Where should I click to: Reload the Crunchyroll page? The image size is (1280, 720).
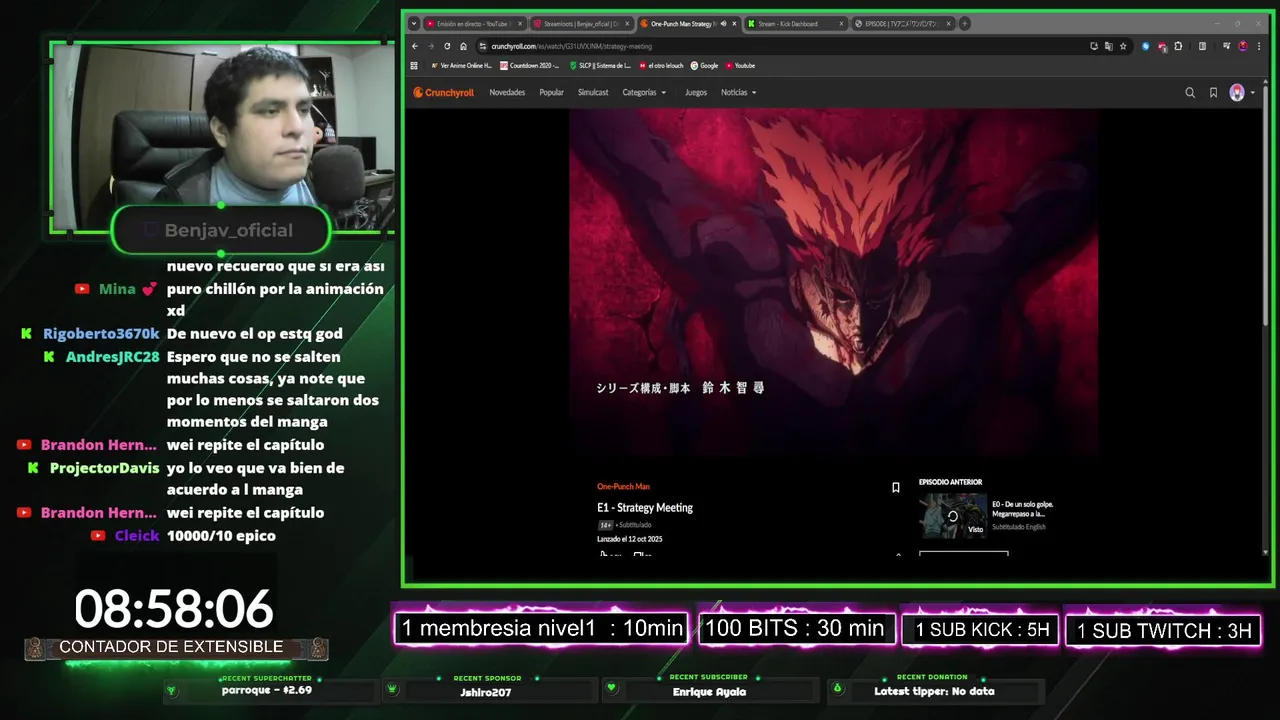pyautogui.click(x=447, y=46)
